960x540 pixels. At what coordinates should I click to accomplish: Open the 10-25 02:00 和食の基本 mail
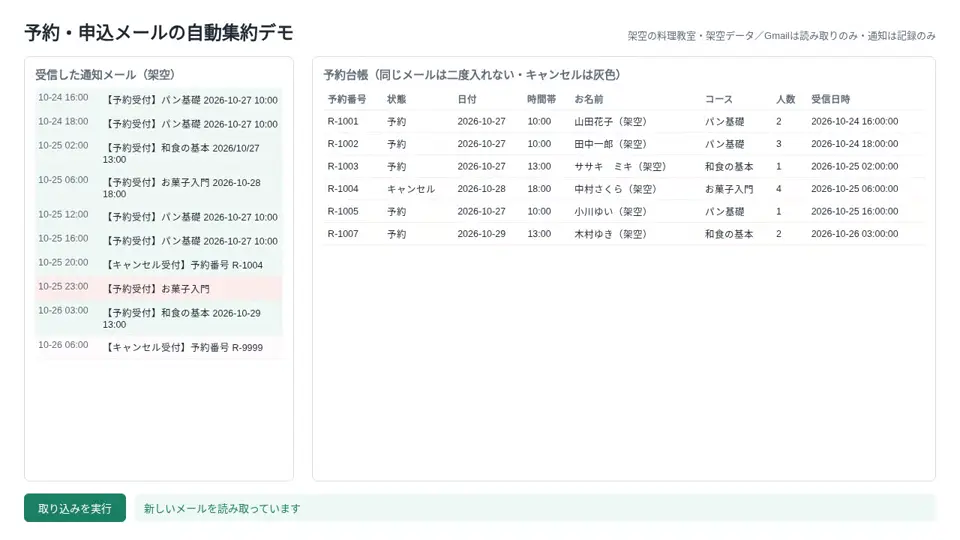pyautogui.click(x=159, y=153)
